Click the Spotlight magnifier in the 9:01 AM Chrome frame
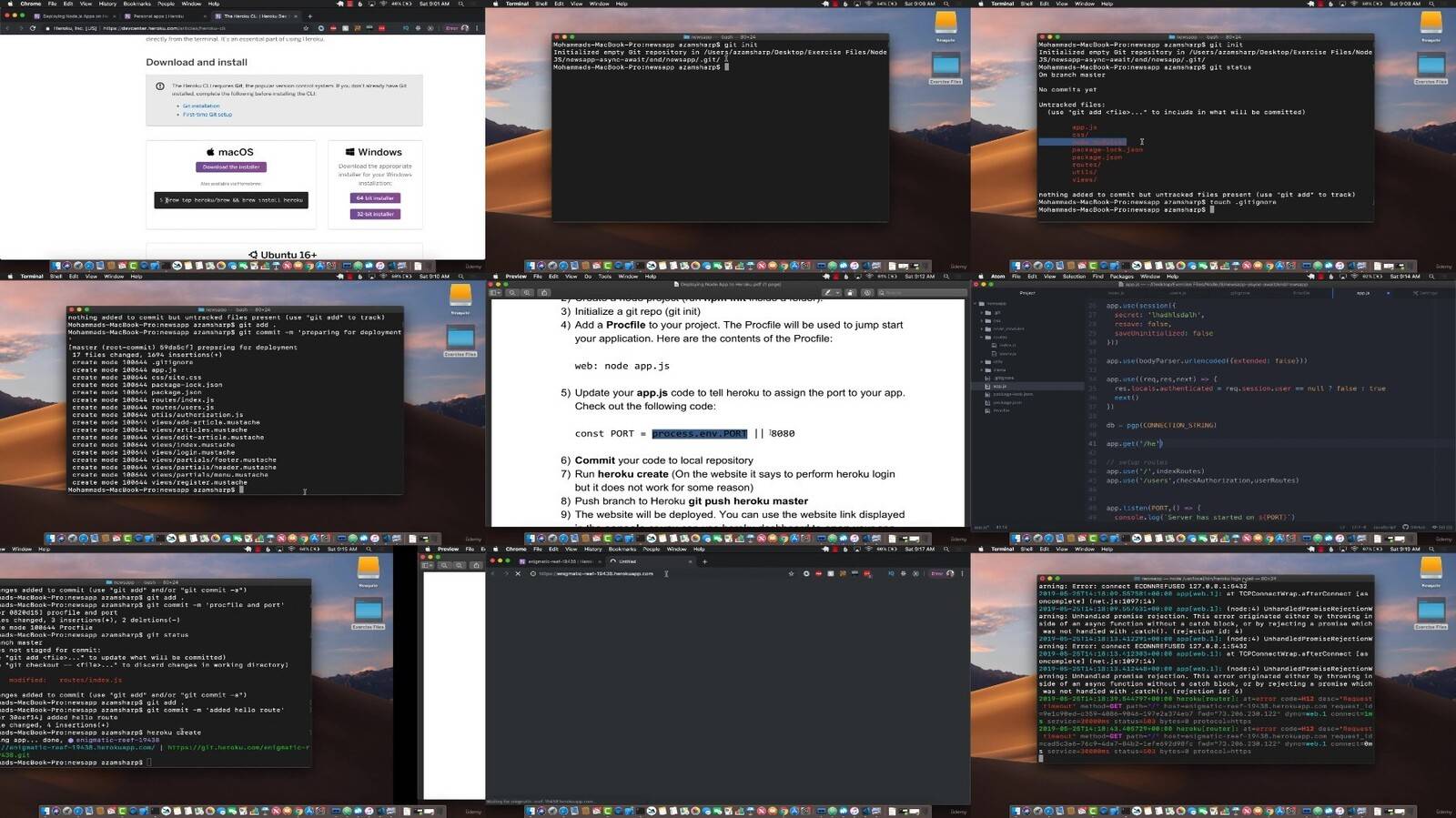This screenshot has width=1456, height=818. pyautogui.click(x=460, y=4)
